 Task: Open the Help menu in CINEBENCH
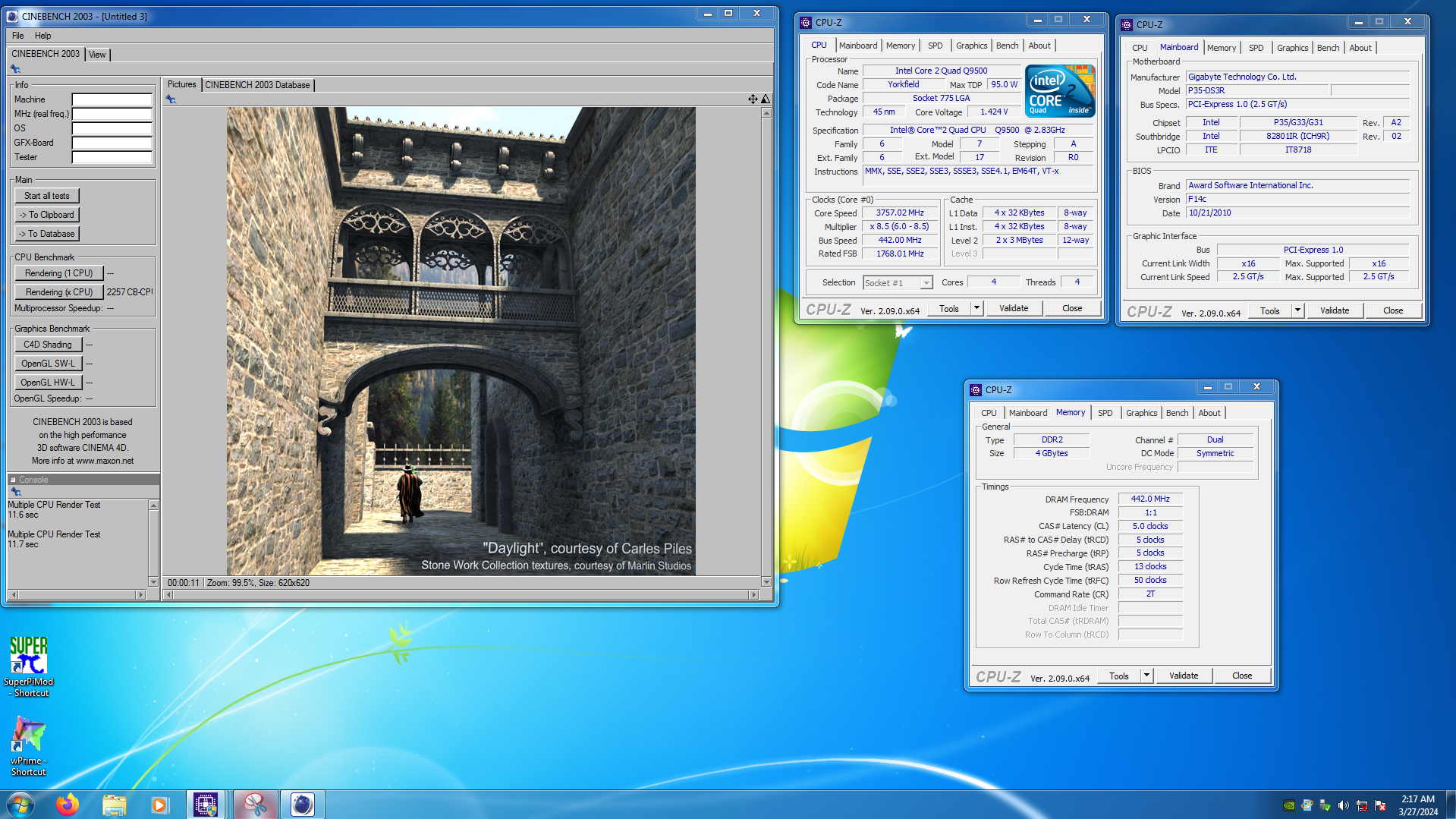(x=43, y=36)
